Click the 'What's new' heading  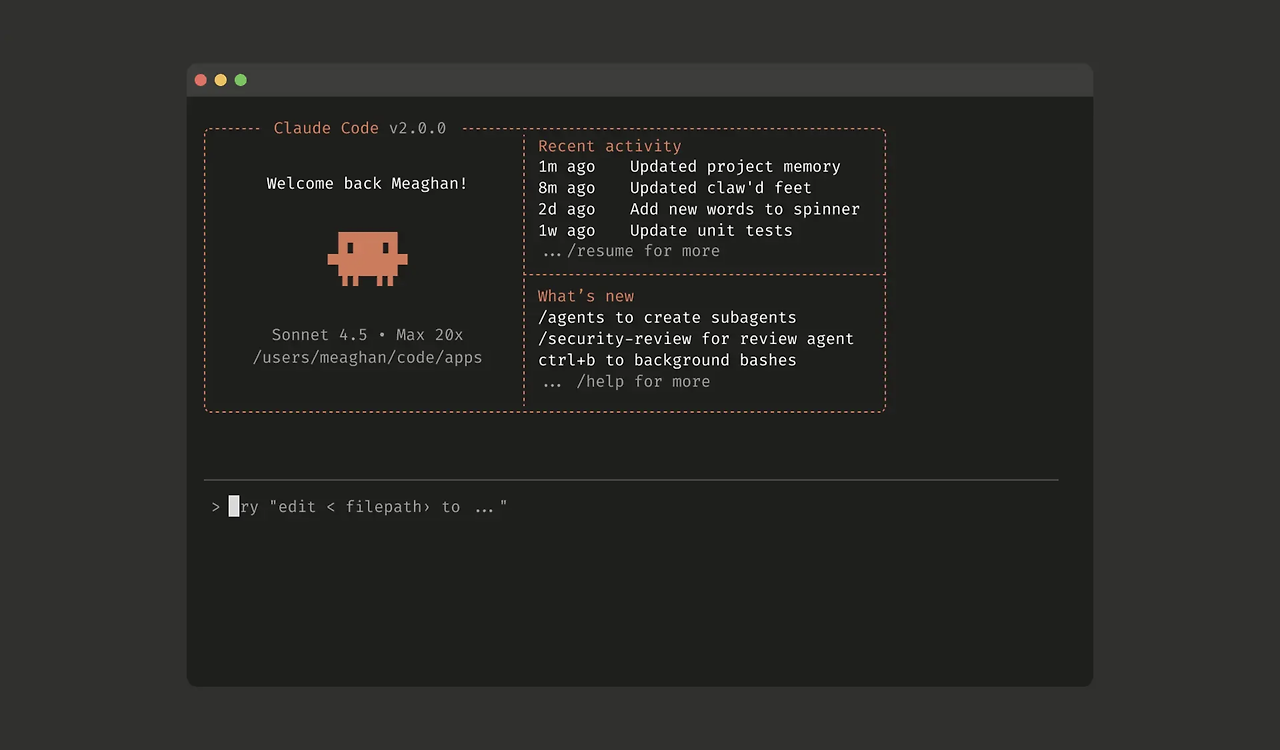pyautogui.click(x=586, y=296)
